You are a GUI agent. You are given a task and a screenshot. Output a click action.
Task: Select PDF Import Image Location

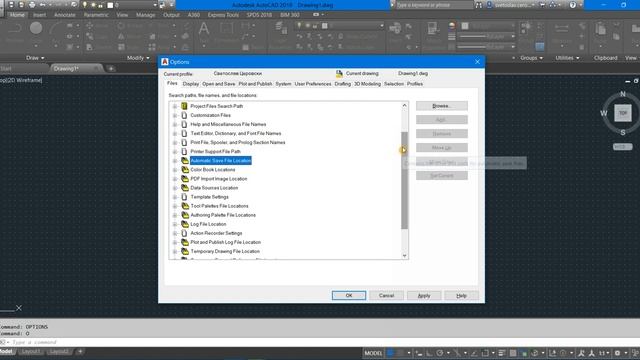(x=219, y=179)
